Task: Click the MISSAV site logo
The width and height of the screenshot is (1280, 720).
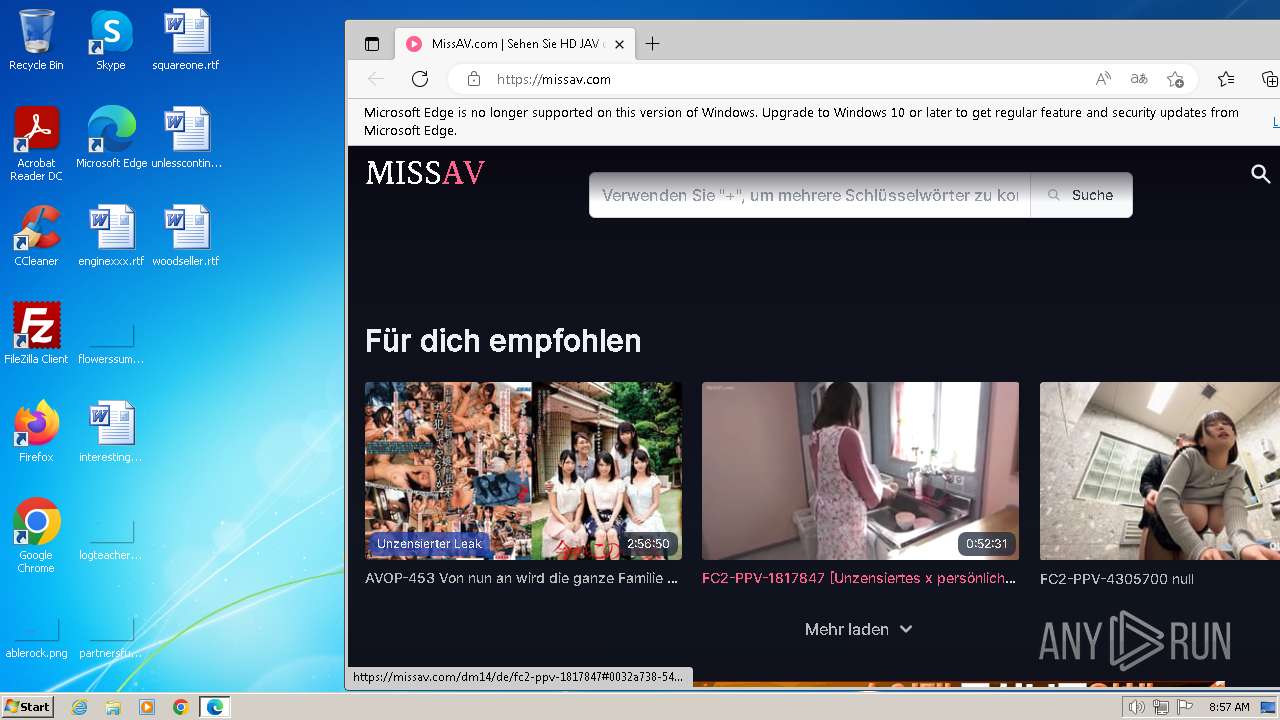Action: point(425,174)
